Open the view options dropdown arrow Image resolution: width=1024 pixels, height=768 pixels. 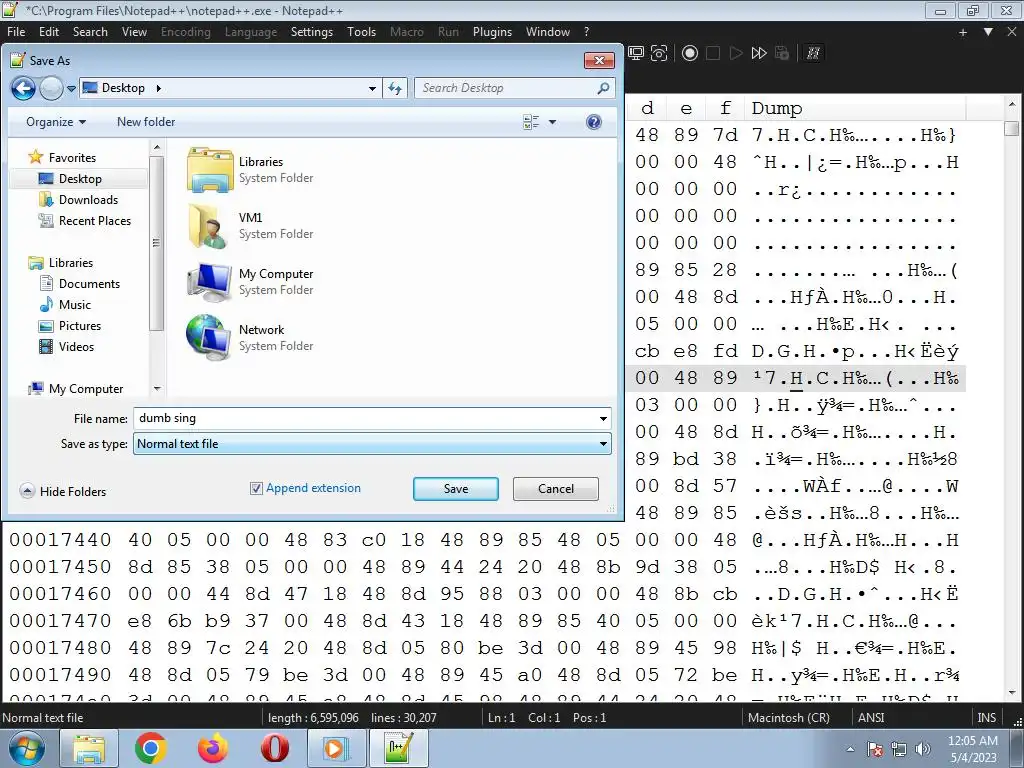[x=552, y=122]
